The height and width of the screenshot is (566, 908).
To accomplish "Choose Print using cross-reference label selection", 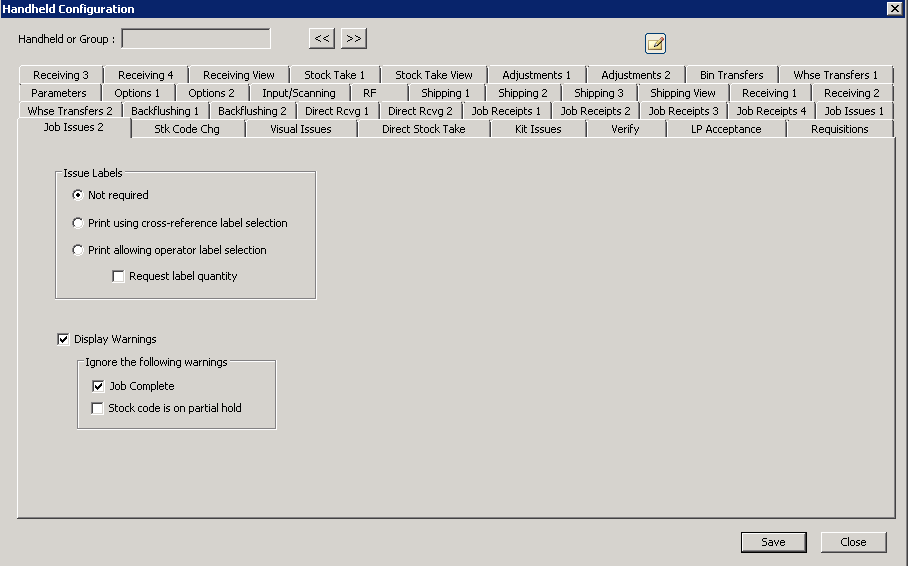I will pos(78,223).
